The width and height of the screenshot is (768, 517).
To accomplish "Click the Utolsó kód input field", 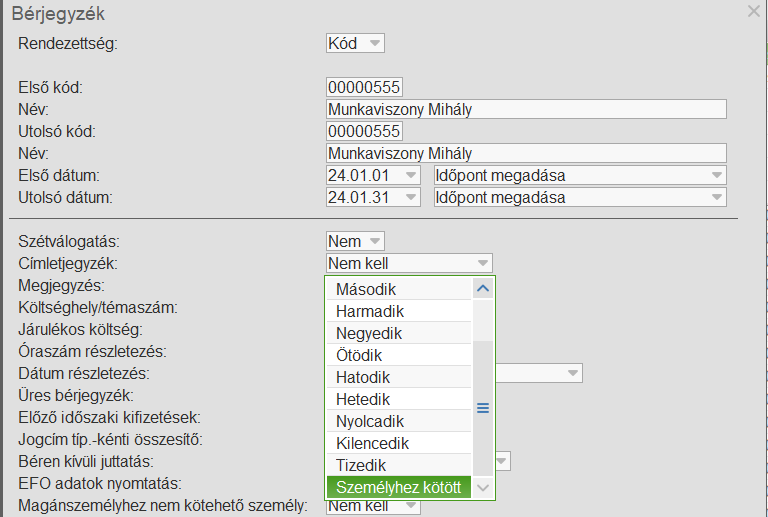I will pos(364,131).
